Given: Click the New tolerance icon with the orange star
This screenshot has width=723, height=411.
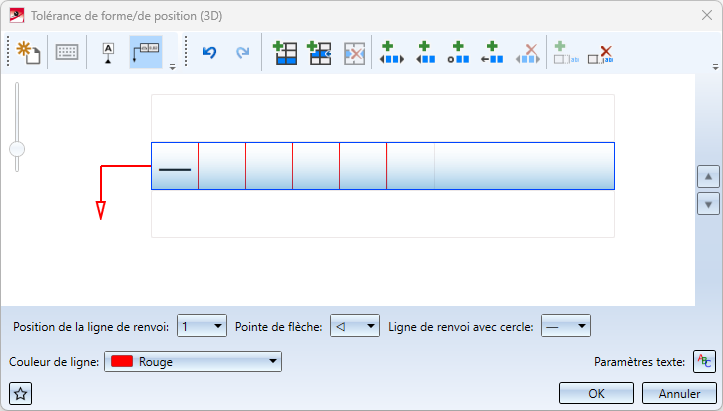Looking at the screenshot, I should pos(28,53).
